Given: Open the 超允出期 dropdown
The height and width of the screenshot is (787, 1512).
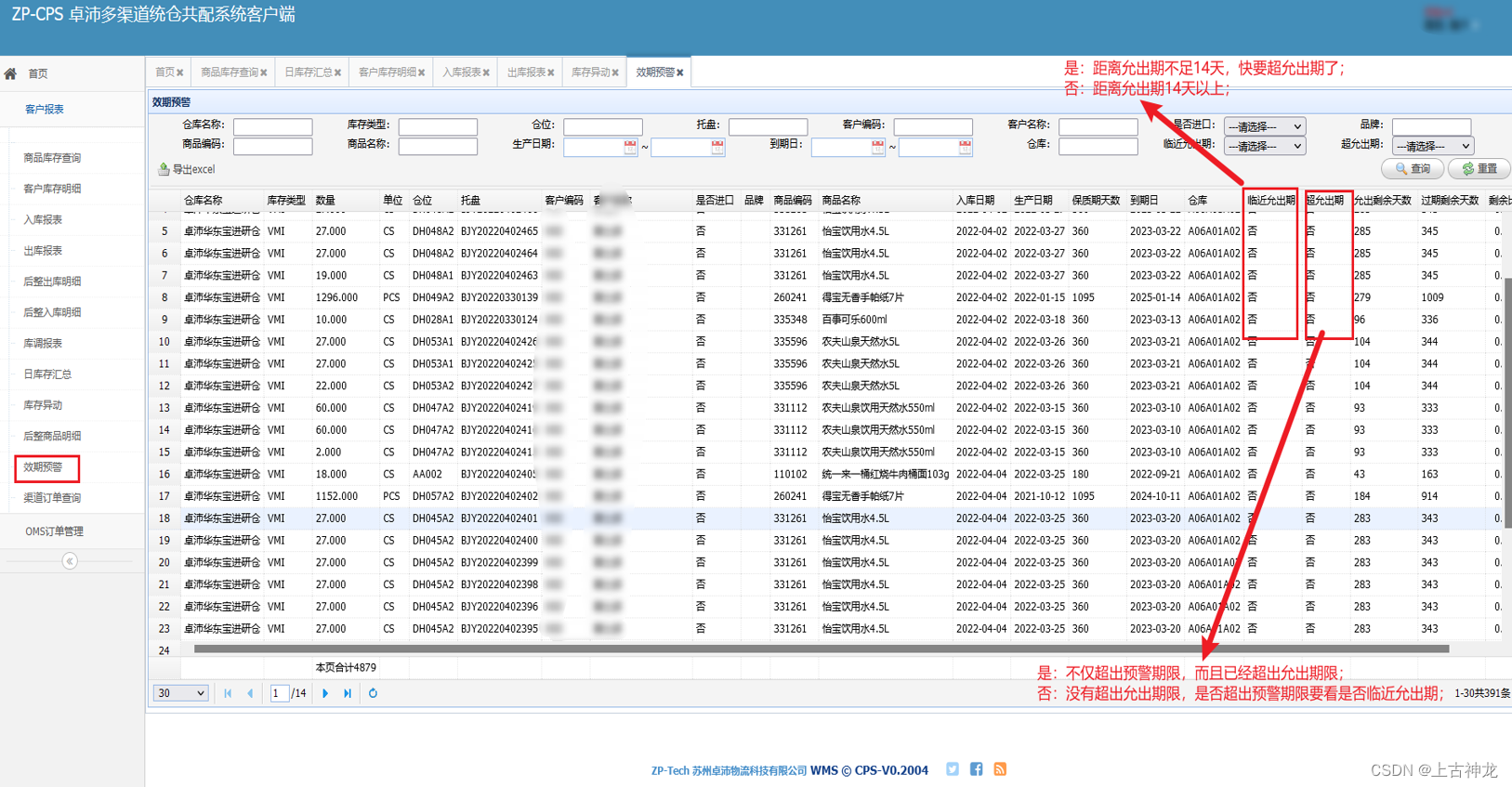Looking at the screenshot, I should 1433,146.
